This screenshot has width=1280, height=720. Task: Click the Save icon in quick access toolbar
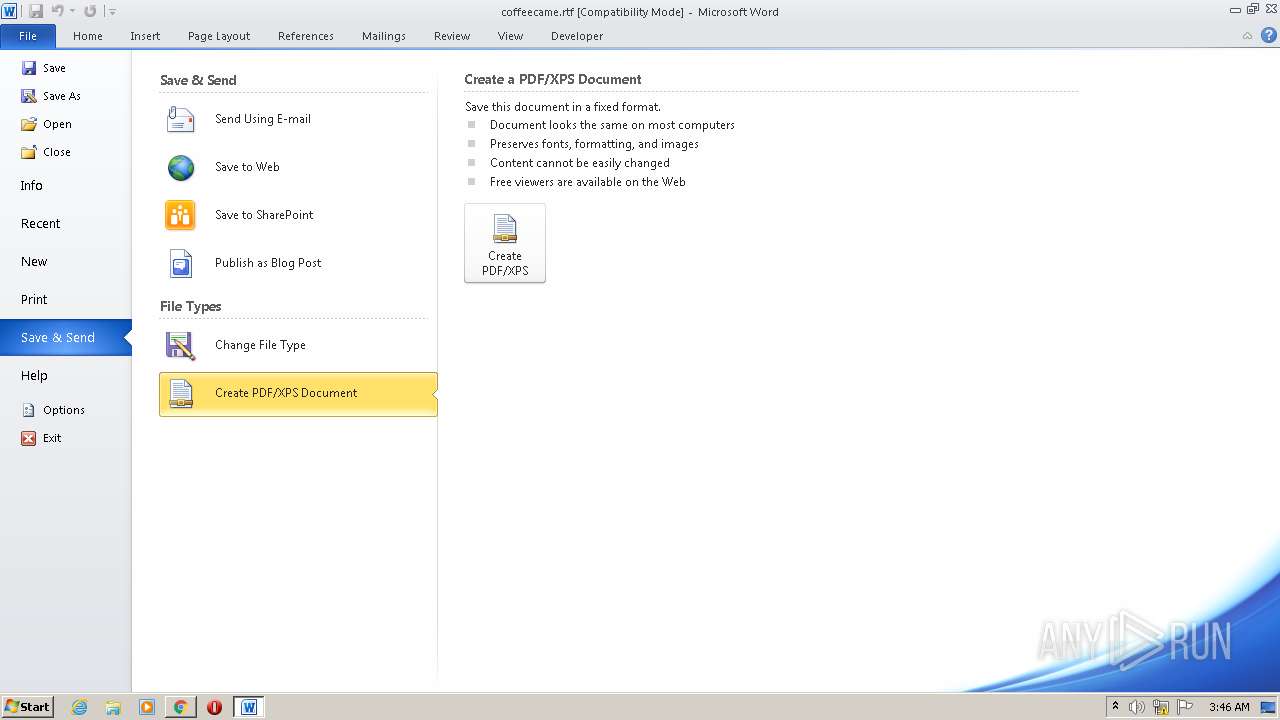(x=35, y=11)
